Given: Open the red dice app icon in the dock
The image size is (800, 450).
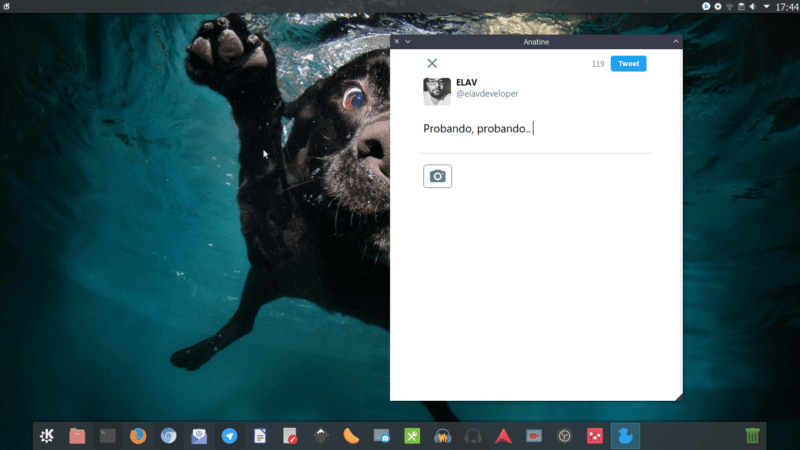Looking at the screenshot, I should [x=595, y=436].
